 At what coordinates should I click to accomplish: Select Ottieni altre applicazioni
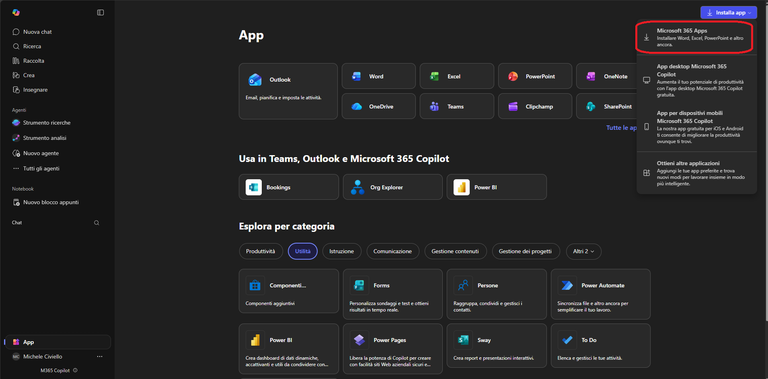(x=696, y=173)
